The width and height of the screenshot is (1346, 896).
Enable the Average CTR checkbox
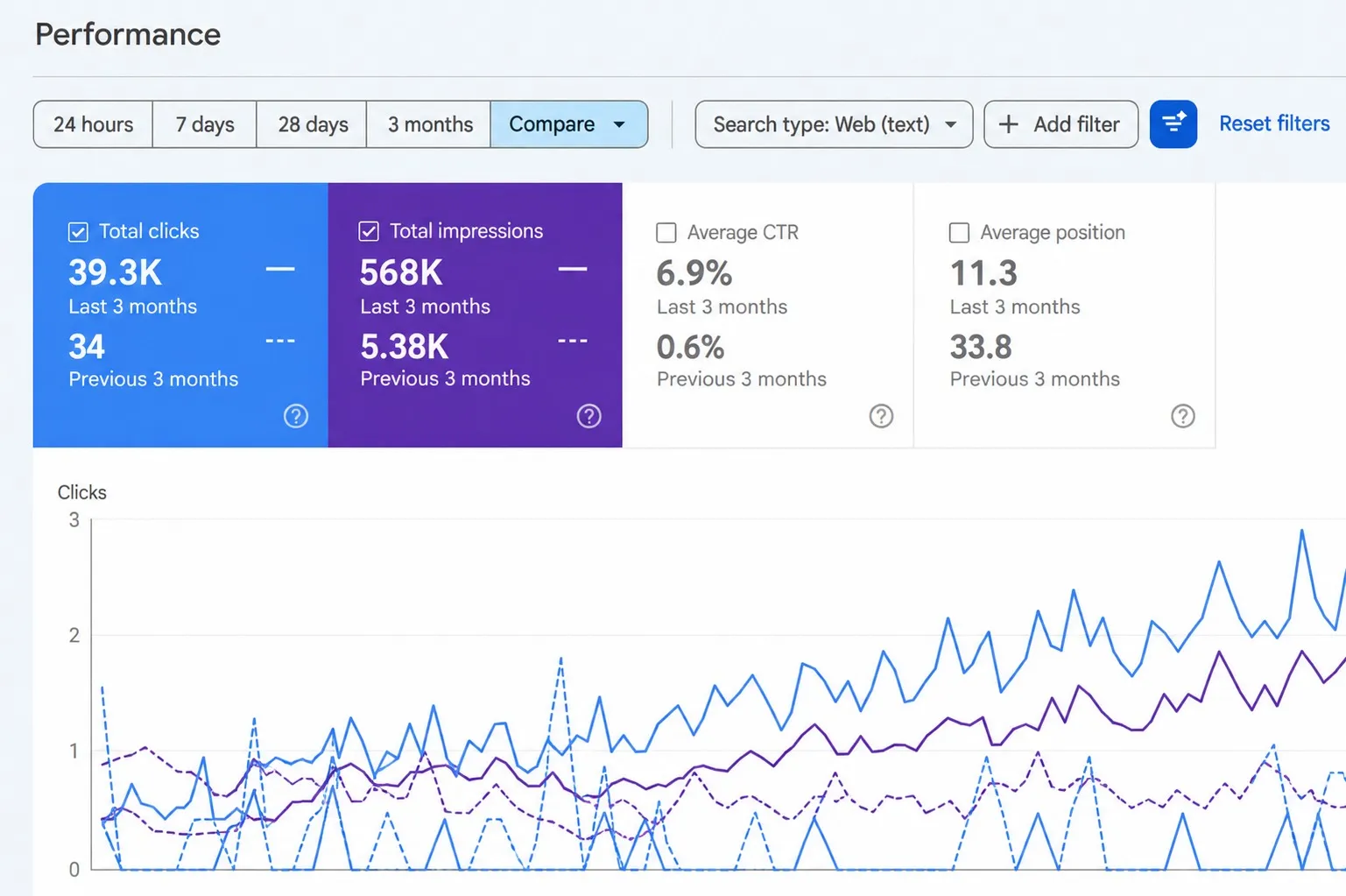666,233
